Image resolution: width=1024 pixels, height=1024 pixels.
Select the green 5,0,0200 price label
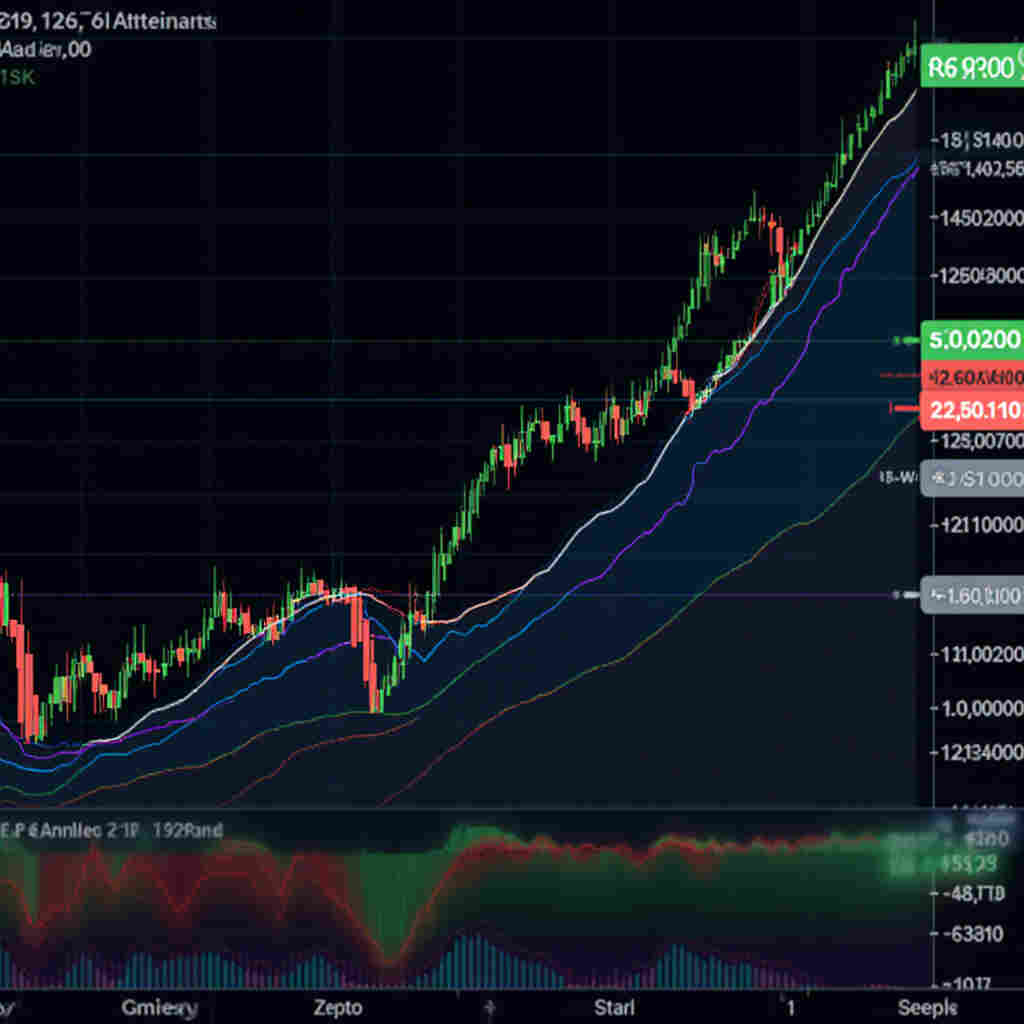[971, 340]
